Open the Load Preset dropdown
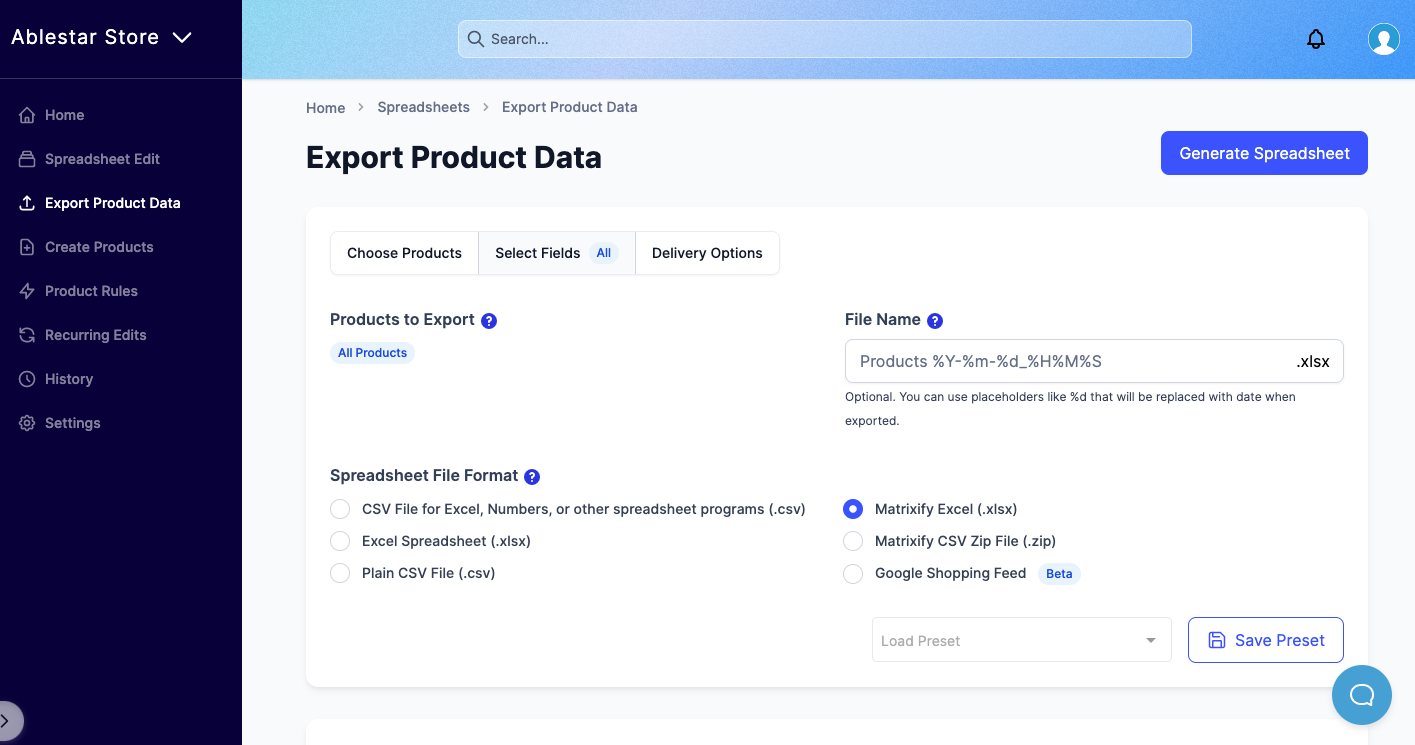Screen dimensions: 1415x745 (1021, 640)
